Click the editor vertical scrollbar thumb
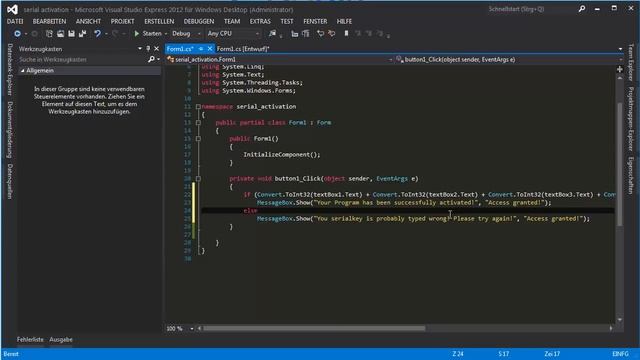This screenshot has height=360, width=640. (x=620, y=164)
